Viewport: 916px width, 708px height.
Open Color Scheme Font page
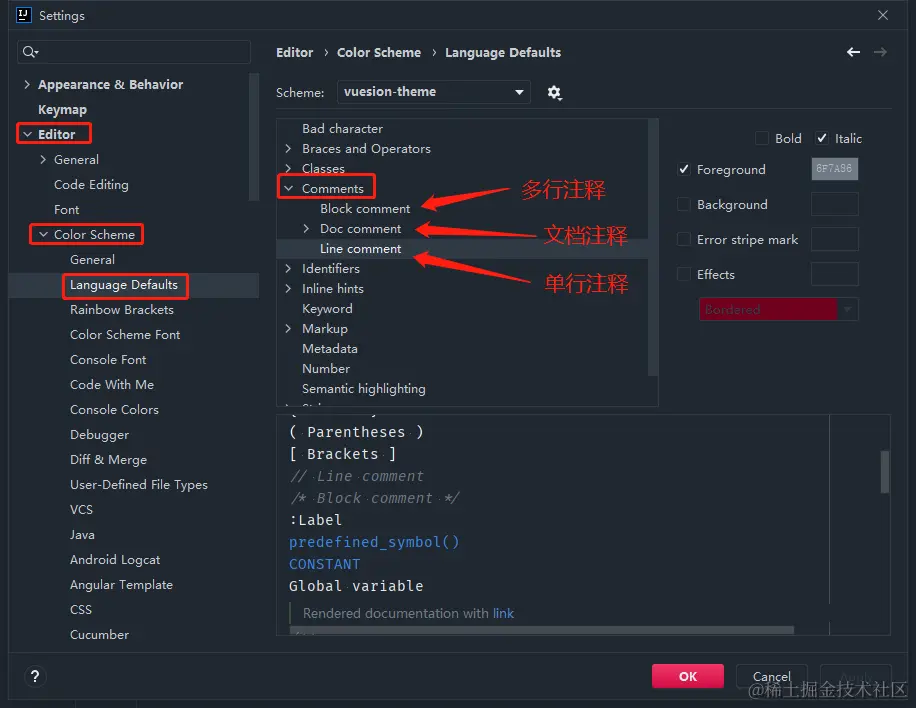point(125,335)
